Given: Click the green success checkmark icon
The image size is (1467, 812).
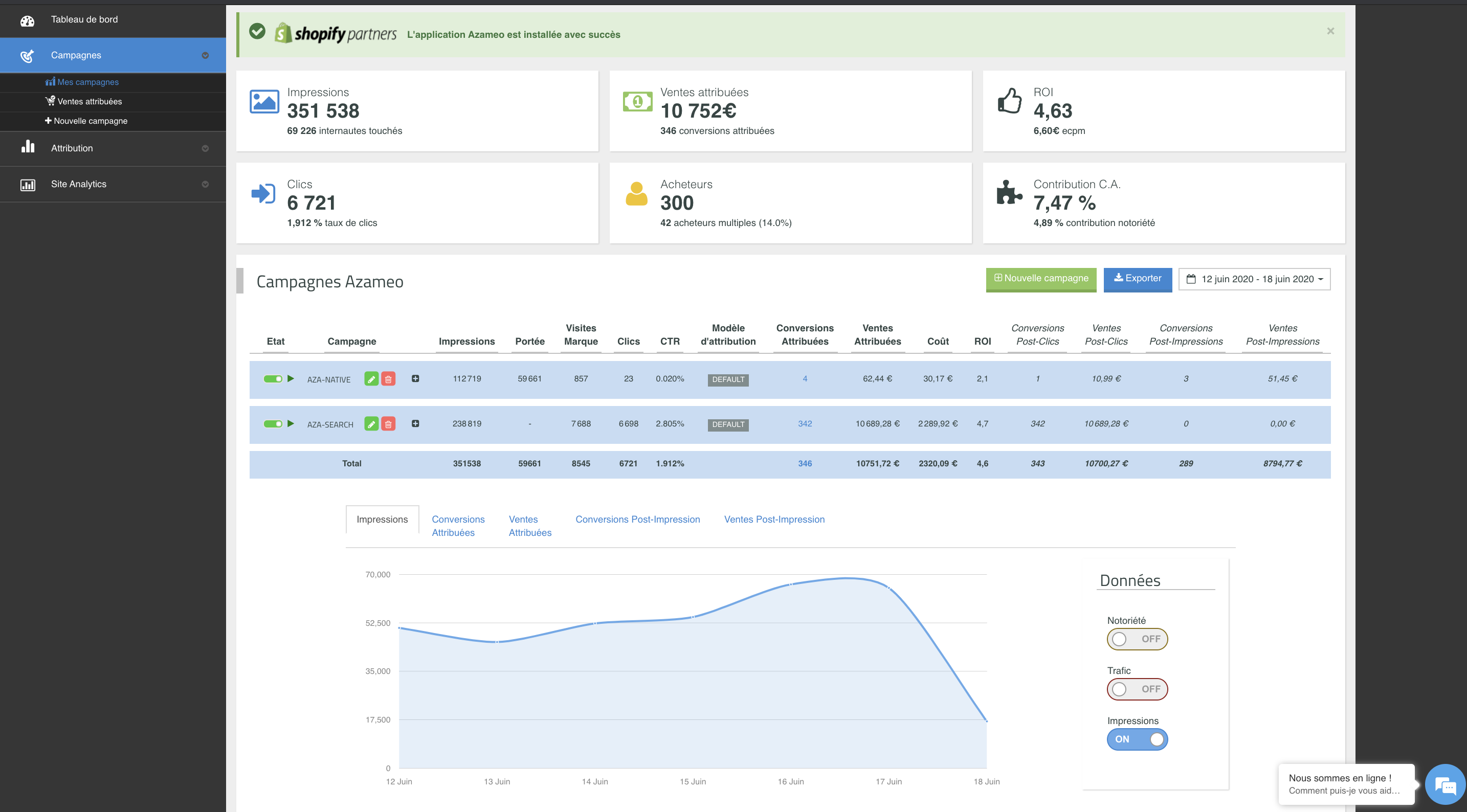Looking at the screenshot, I should [257, 31].
